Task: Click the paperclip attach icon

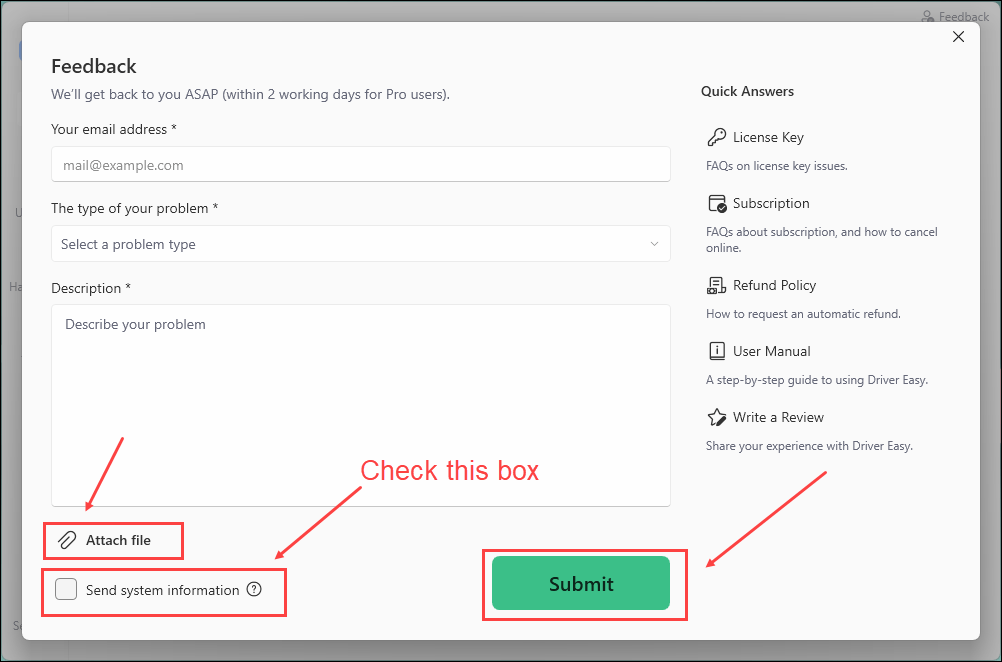Action: (67, 540)
